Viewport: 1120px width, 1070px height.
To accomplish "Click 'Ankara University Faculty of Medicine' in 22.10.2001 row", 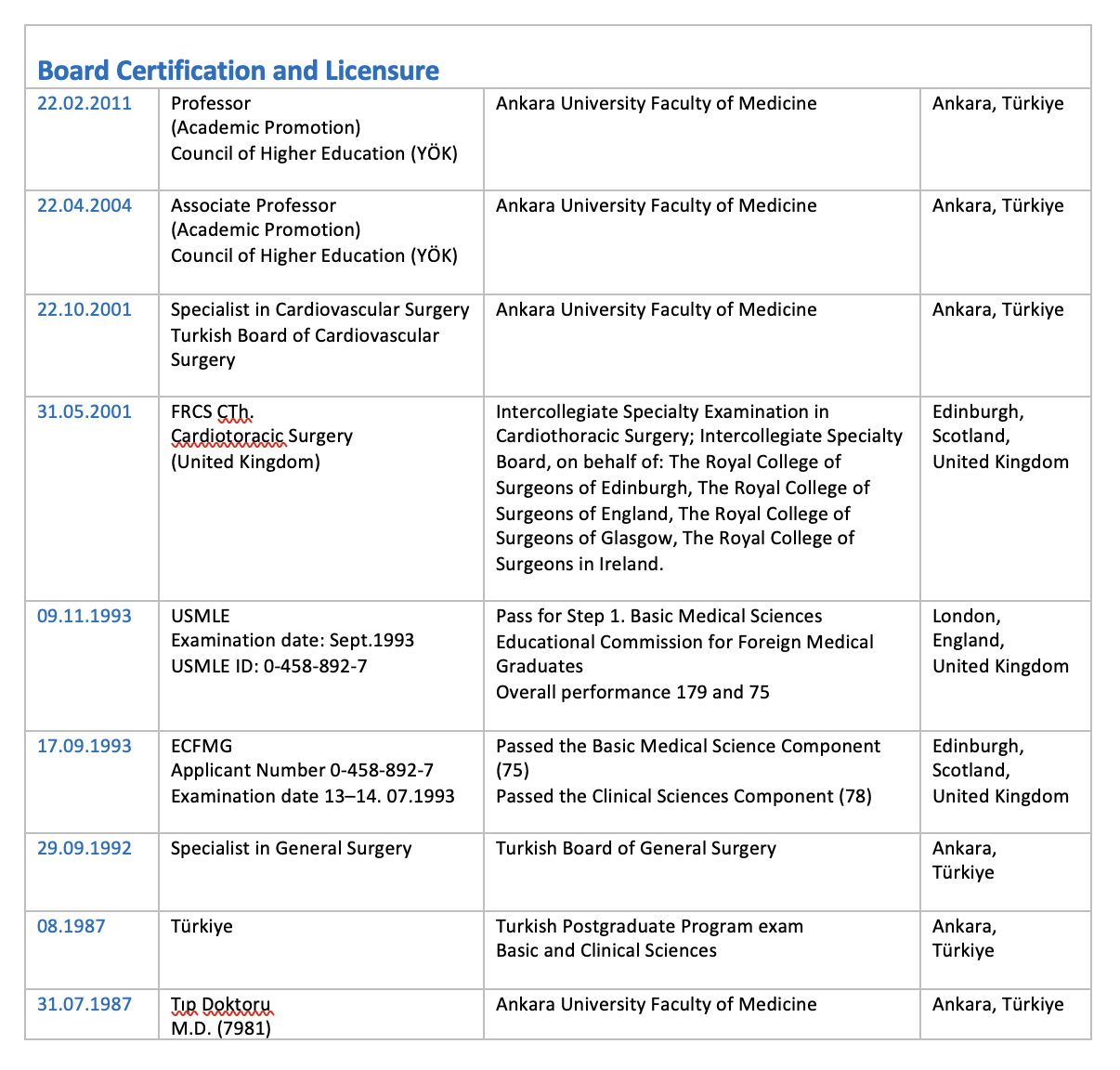I will tap(657, 309).
